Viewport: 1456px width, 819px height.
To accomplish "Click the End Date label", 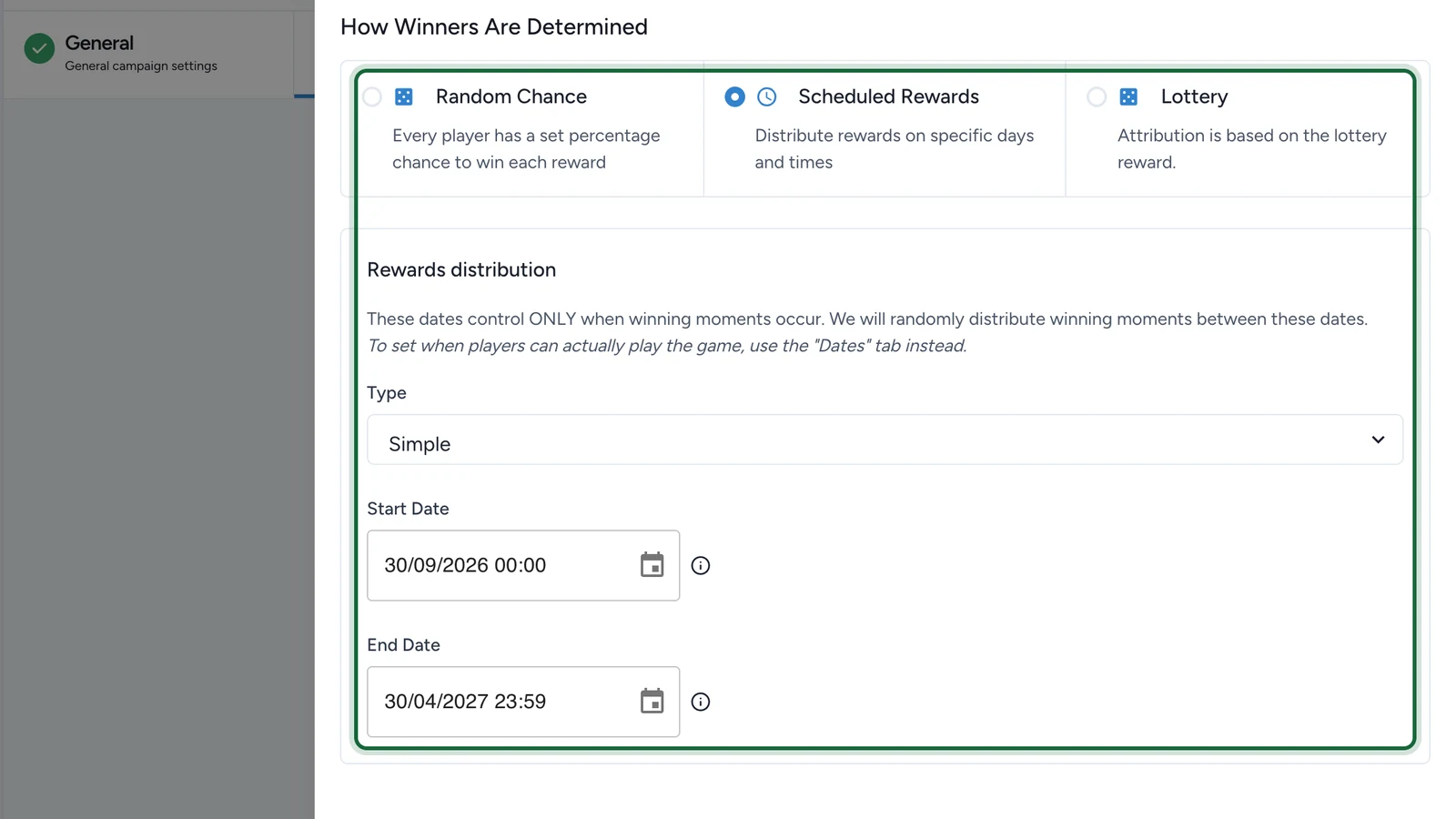I will click(403, 645).
